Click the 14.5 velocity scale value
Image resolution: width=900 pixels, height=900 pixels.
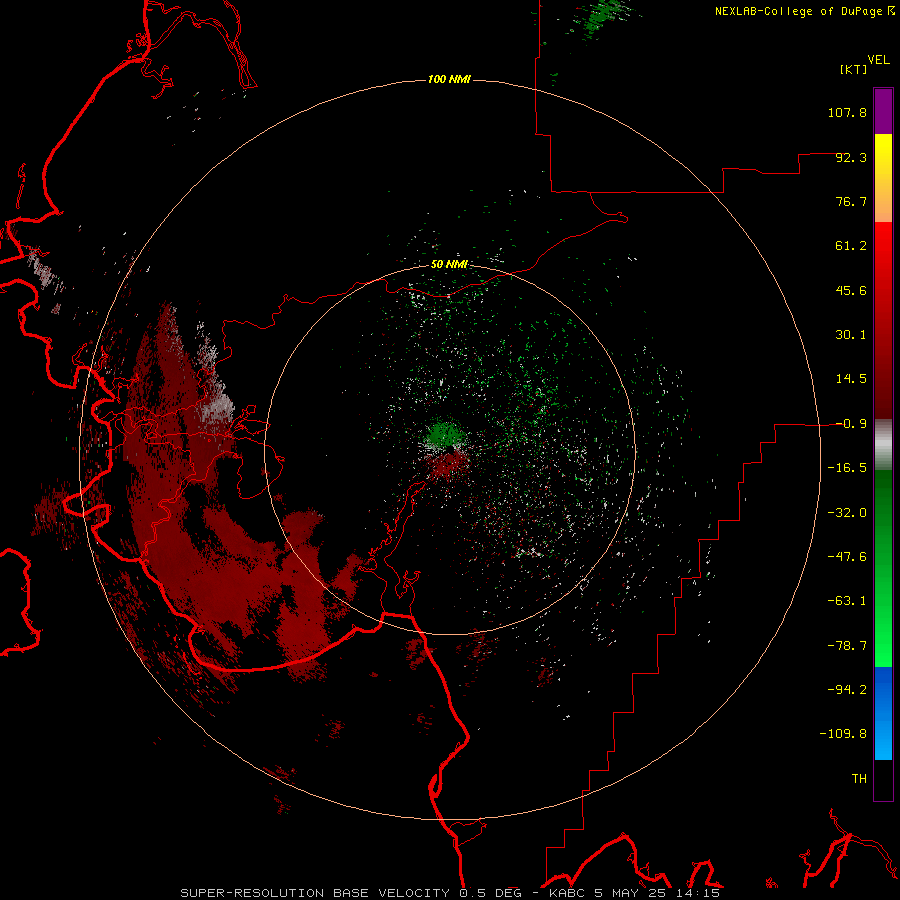[x=851, y=379]
